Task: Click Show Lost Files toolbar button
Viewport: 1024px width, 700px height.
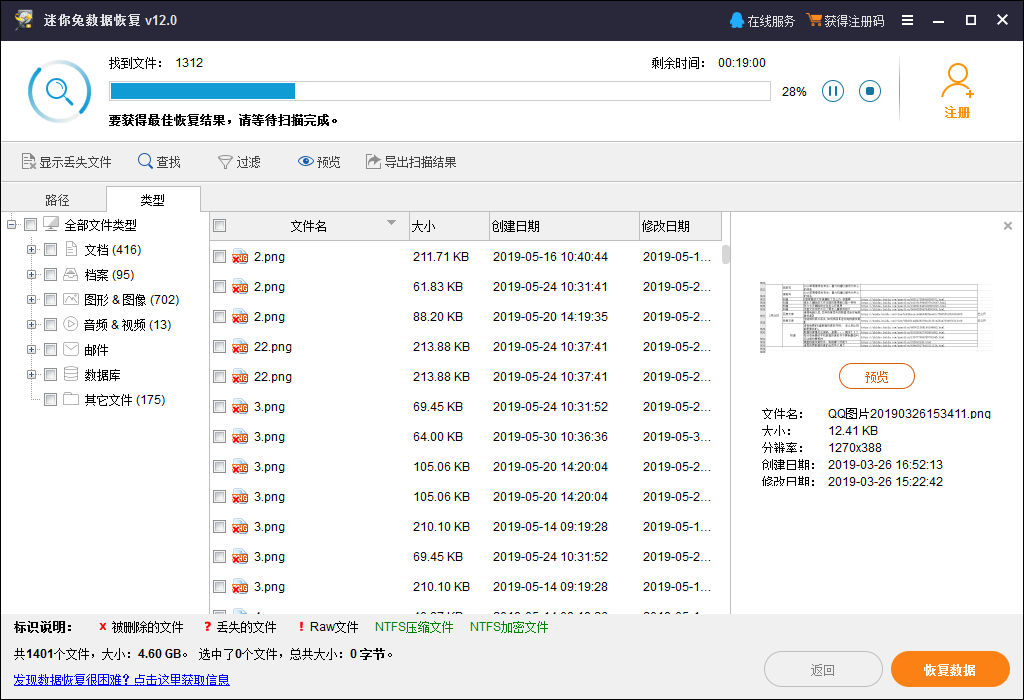Action: (x=67, y=161)
